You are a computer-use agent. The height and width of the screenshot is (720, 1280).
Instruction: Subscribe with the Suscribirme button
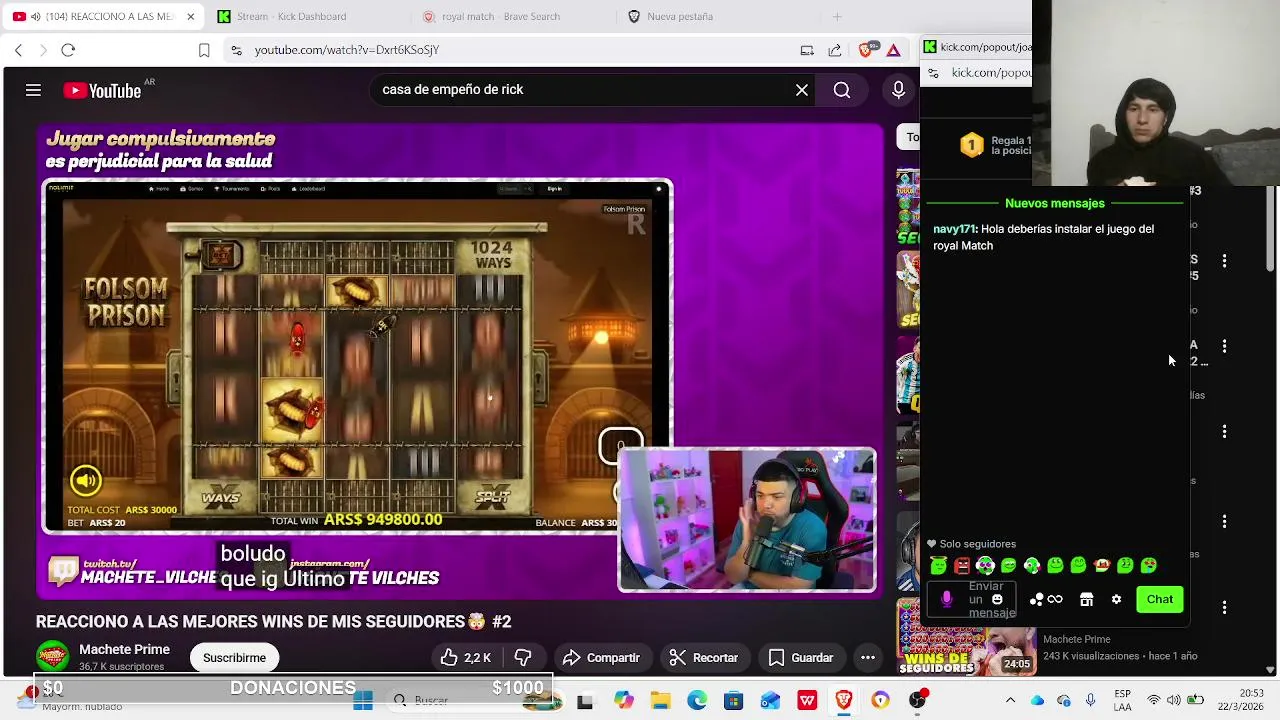[x=234, y=657]
